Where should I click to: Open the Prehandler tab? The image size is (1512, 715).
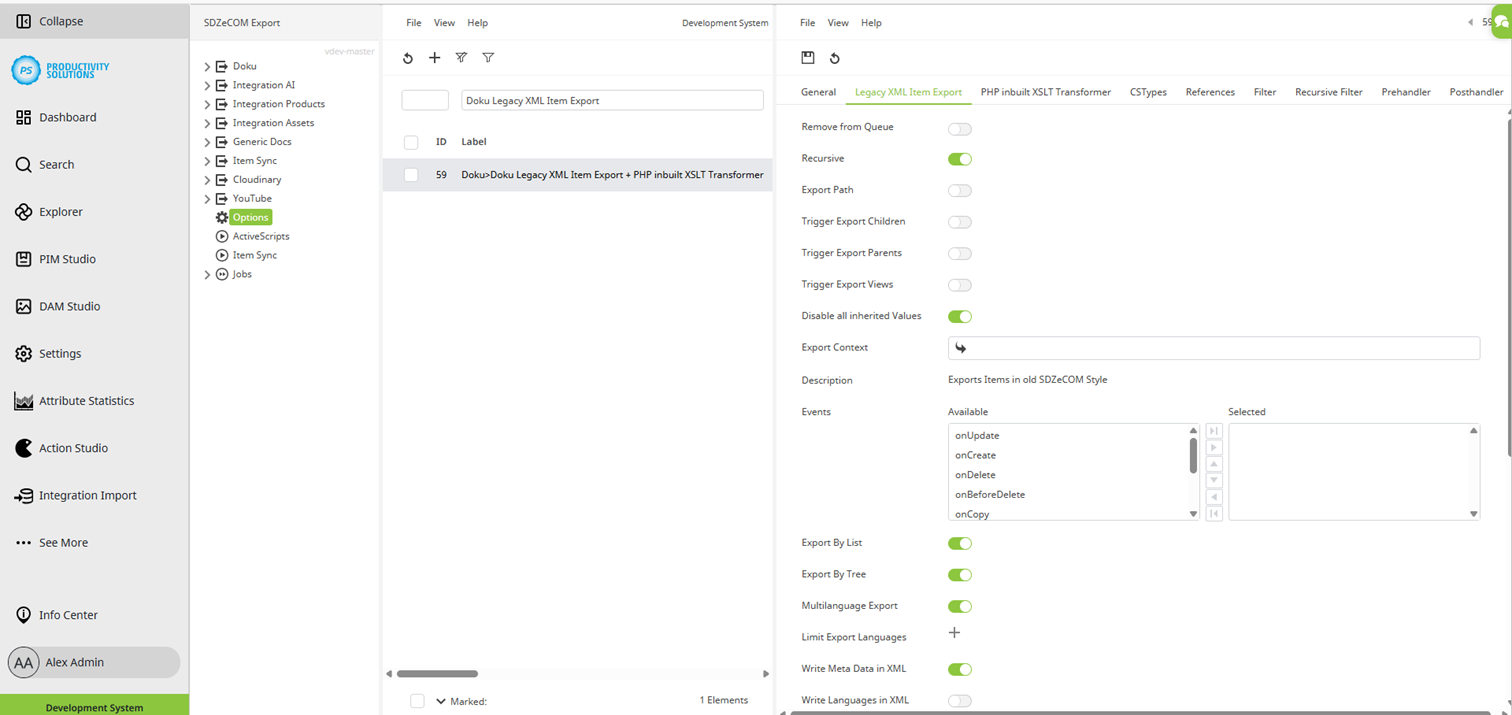coord(1406,92)
